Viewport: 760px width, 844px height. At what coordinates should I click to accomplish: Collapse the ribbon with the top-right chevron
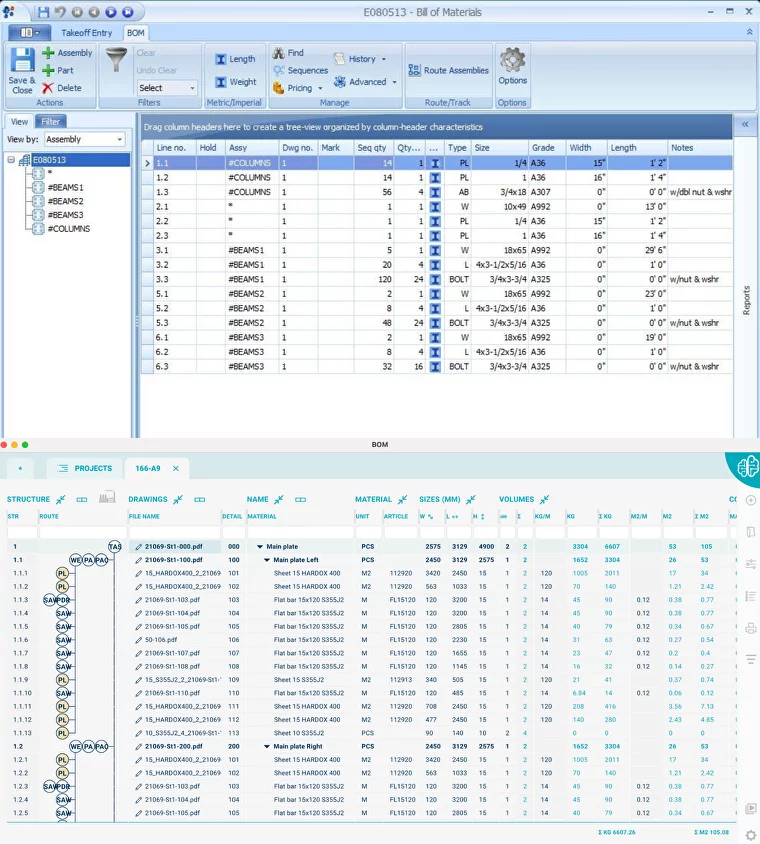(x=749, y=32)
